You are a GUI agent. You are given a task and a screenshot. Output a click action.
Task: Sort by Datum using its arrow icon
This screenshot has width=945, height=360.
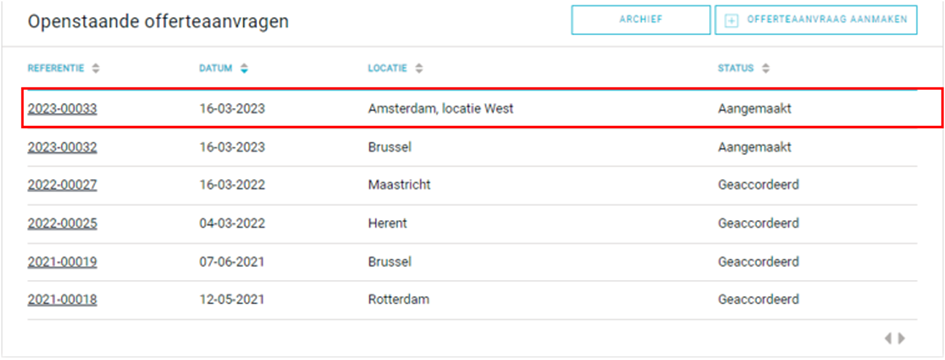[243, 69]
